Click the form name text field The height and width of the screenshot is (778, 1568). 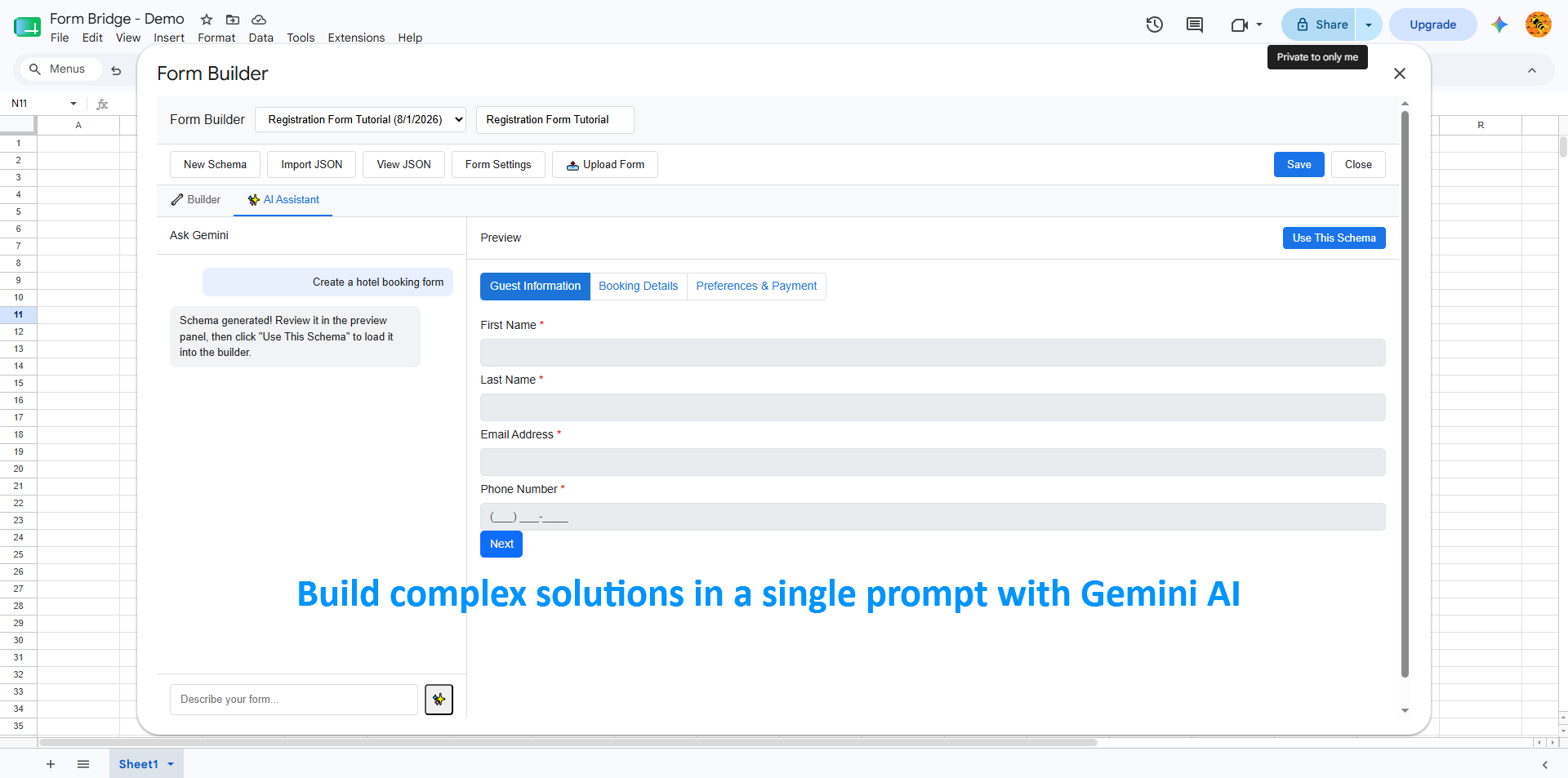pos(555,120)
